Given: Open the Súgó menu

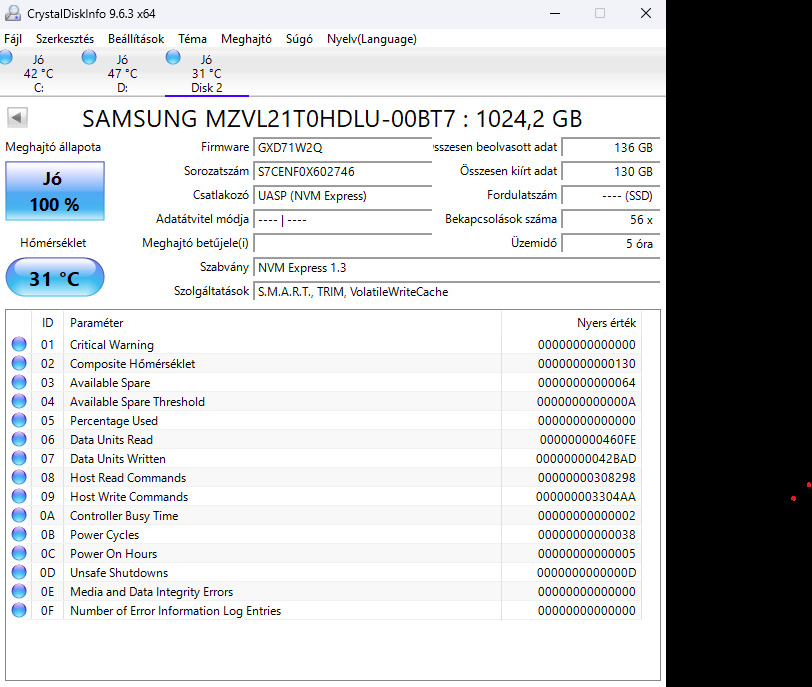Looking at the screenshot, I should click(299, 39).
